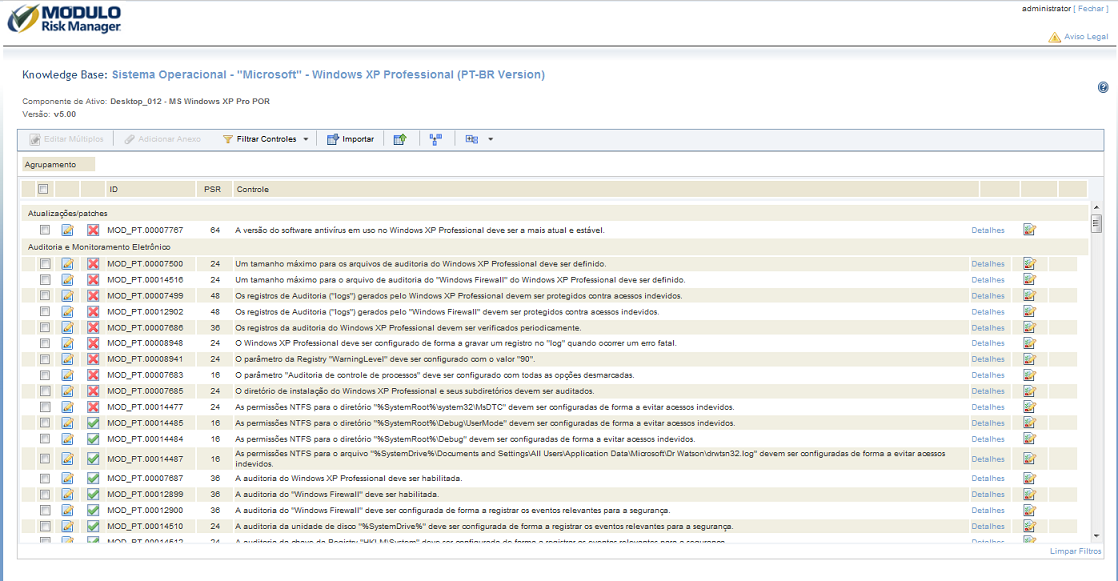This screenshot has width=1118, height=581.
Task: Click edit pencil icon for MOD_PT.00014516
Action: 68,279
